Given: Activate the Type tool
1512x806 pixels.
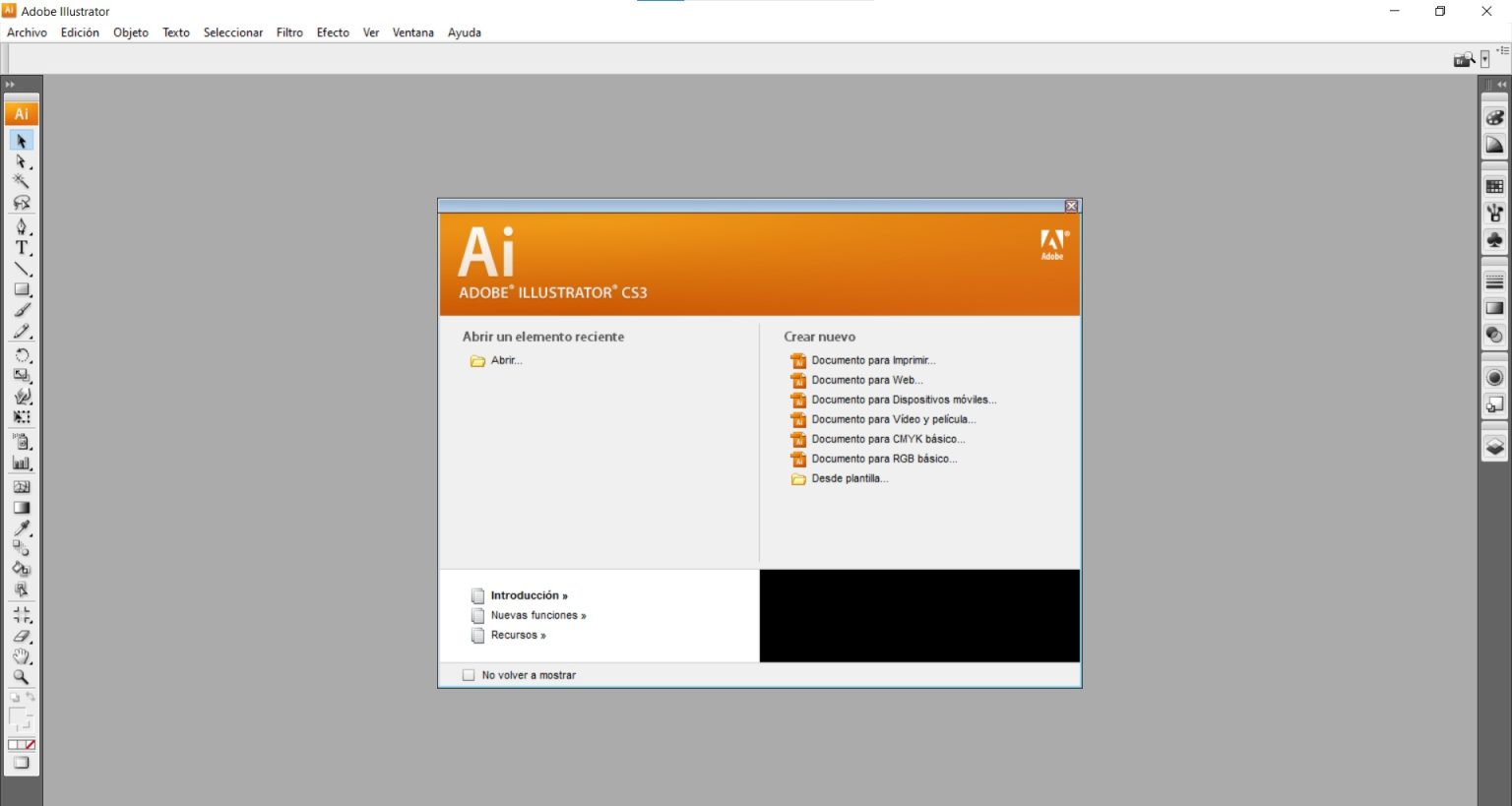Looking at the screenshot, I should 21,248.
